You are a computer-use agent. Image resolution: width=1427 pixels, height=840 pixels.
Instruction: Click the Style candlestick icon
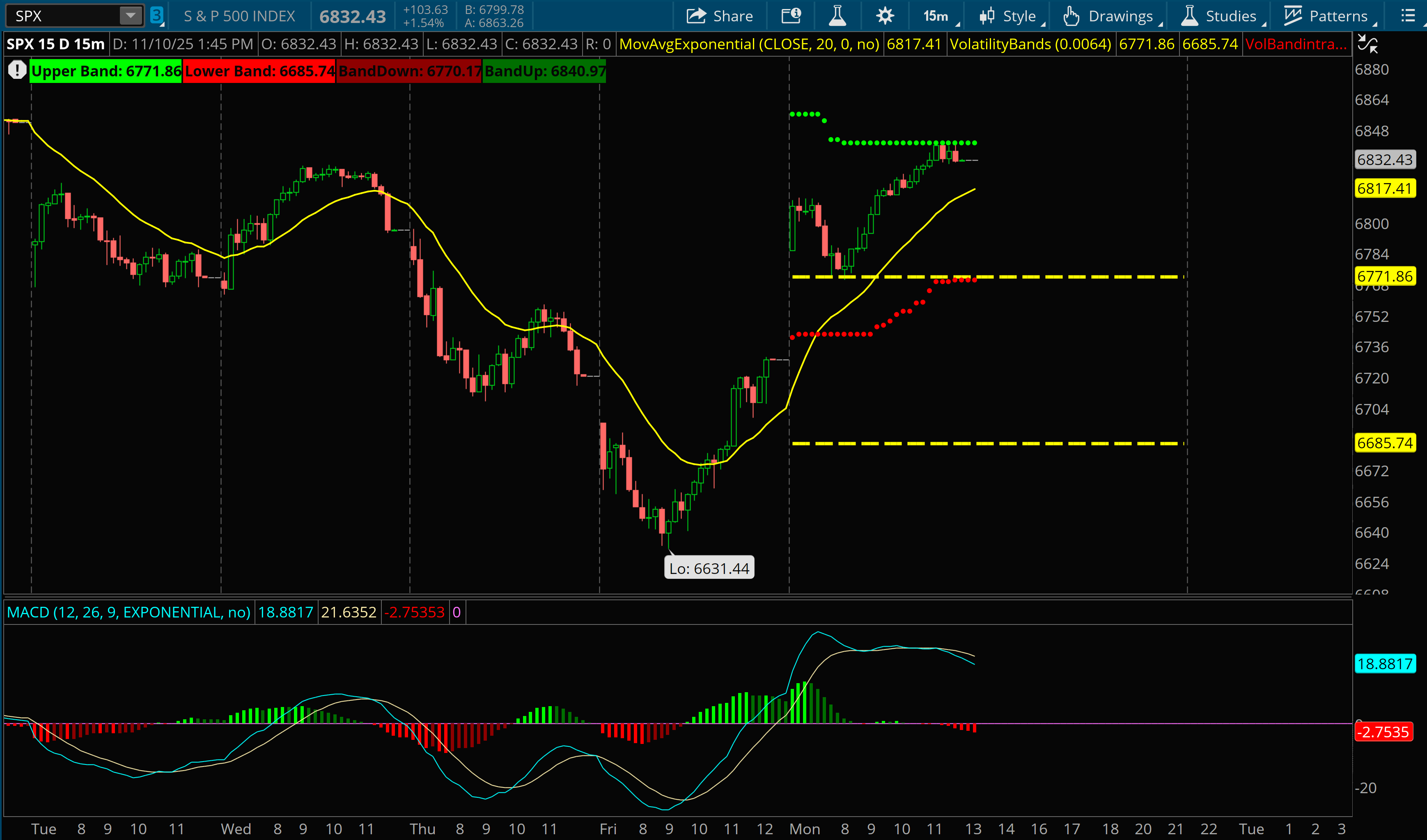click(987, 16)
